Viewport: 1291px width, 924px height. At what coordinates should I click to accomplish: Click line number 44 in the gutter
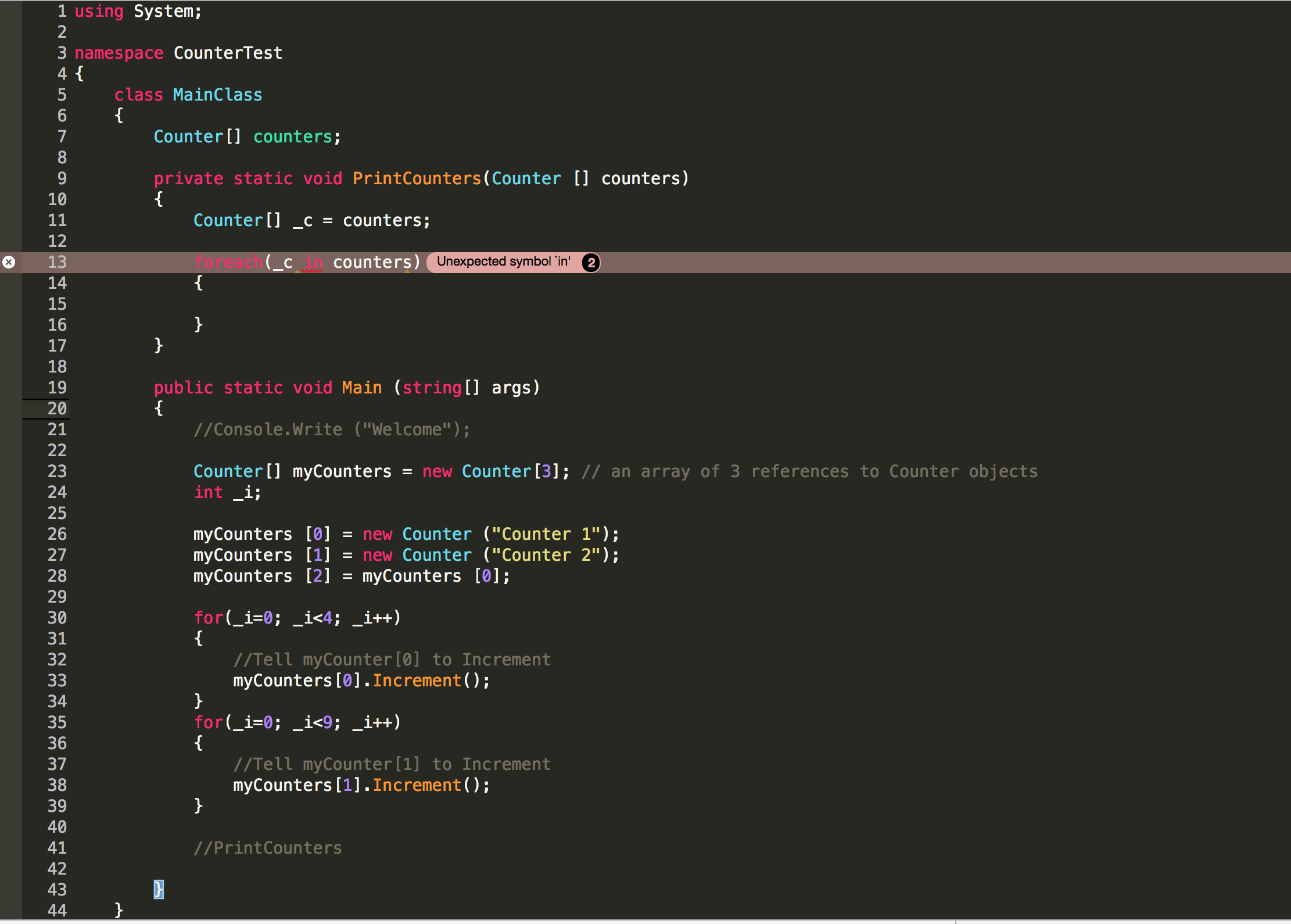coord(57,911)
